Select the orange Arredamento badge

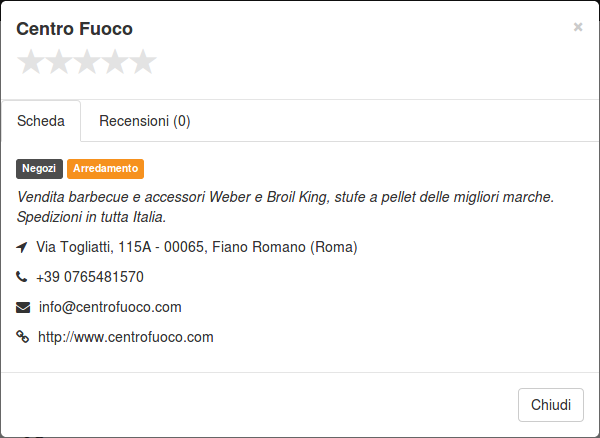click(106, 169)
